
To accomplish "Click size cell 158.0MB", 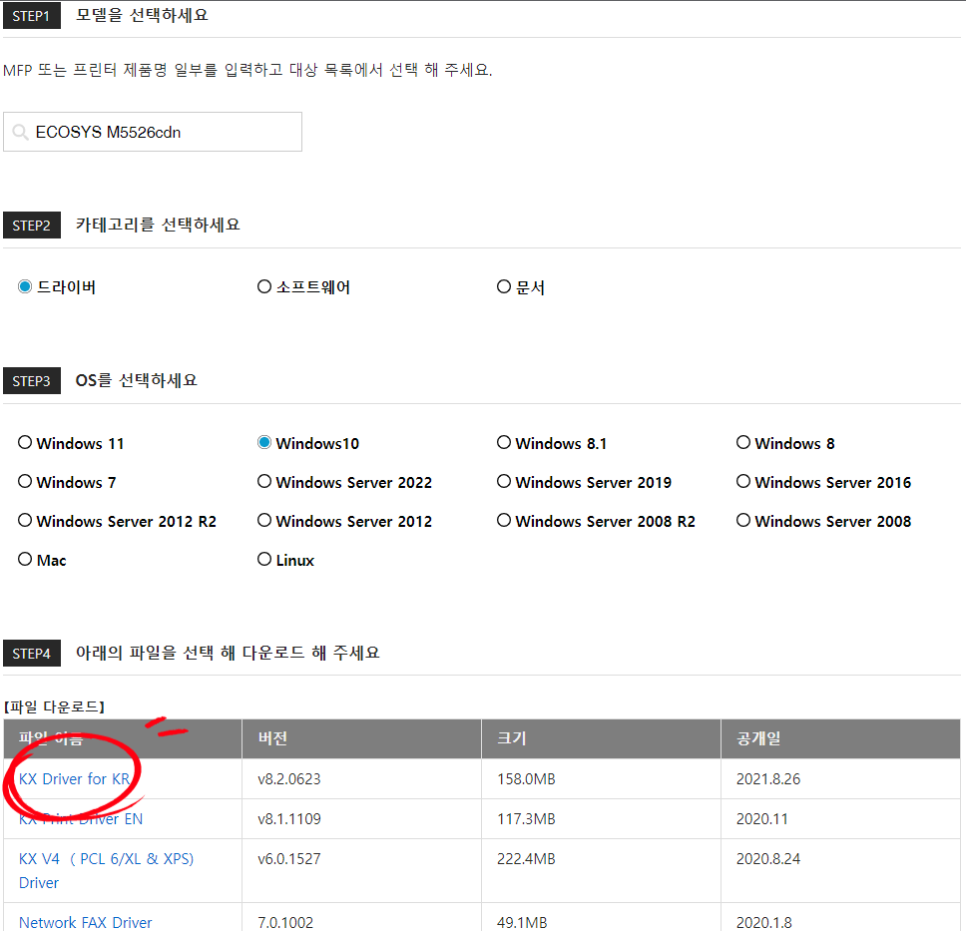I will (x=526, y=779).
